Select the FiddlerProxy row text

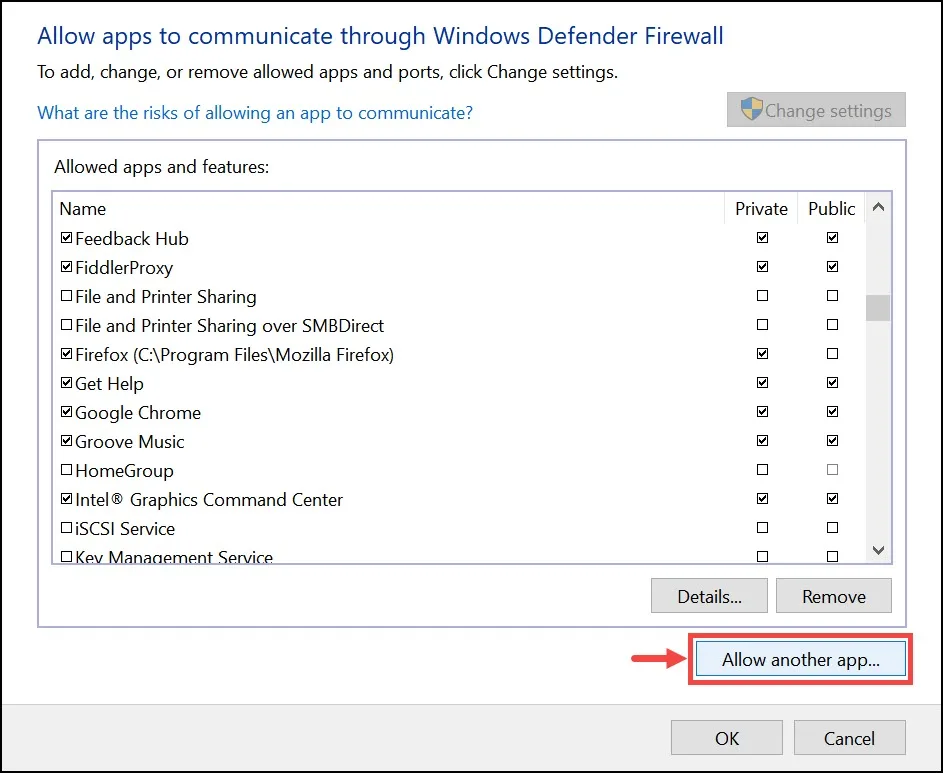click(124, 268)
